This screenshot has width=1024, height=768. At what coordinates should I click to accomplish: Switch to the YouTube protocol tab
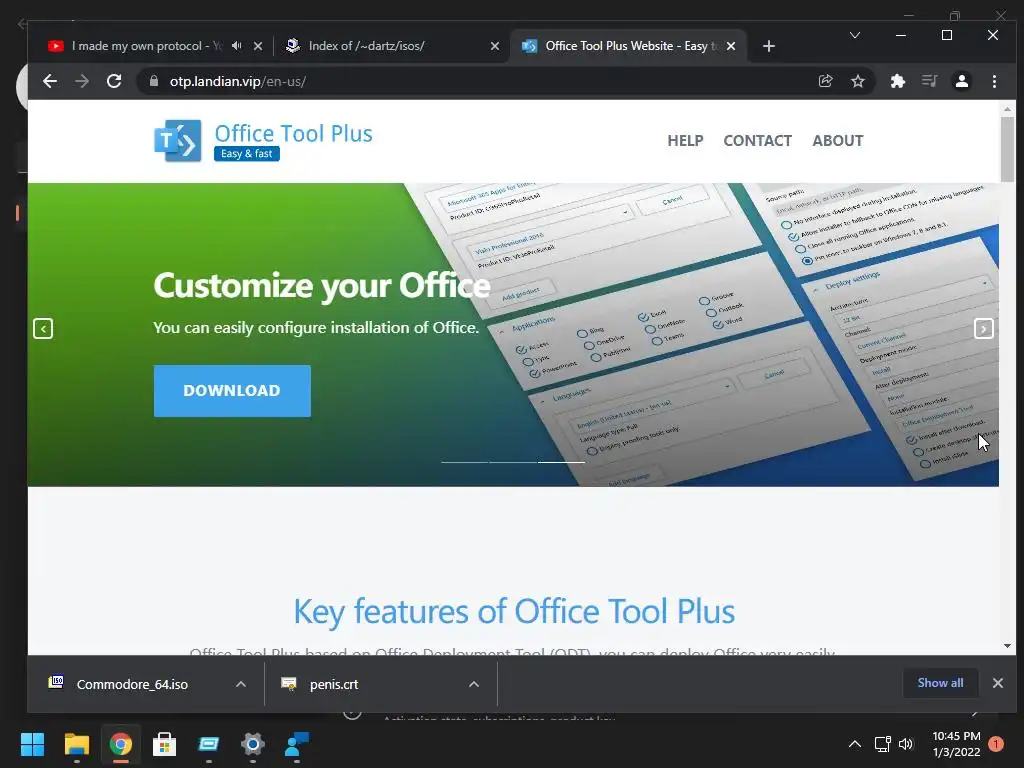[144, 46]
